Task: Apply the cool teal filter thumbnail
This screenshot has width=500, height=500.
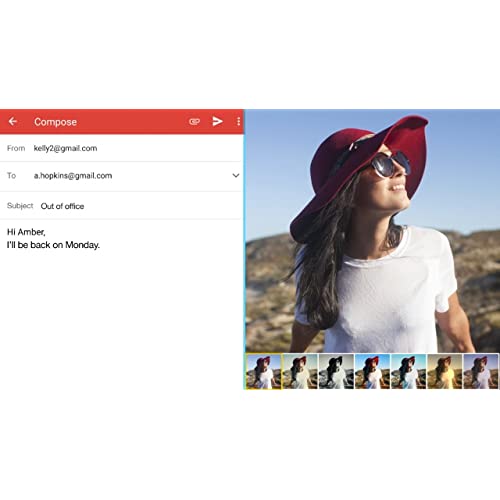Action: (408, 371)
